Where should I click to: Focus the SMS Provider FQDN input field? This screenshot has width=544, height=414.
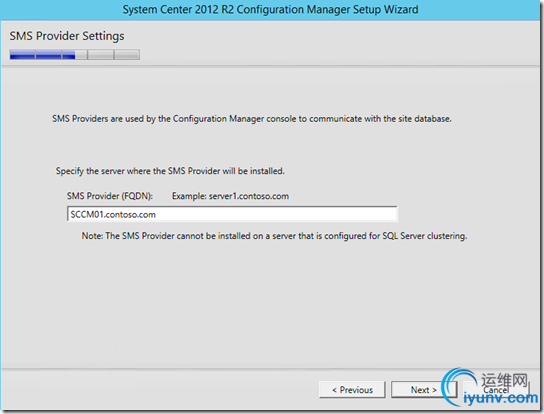[232, 214]
